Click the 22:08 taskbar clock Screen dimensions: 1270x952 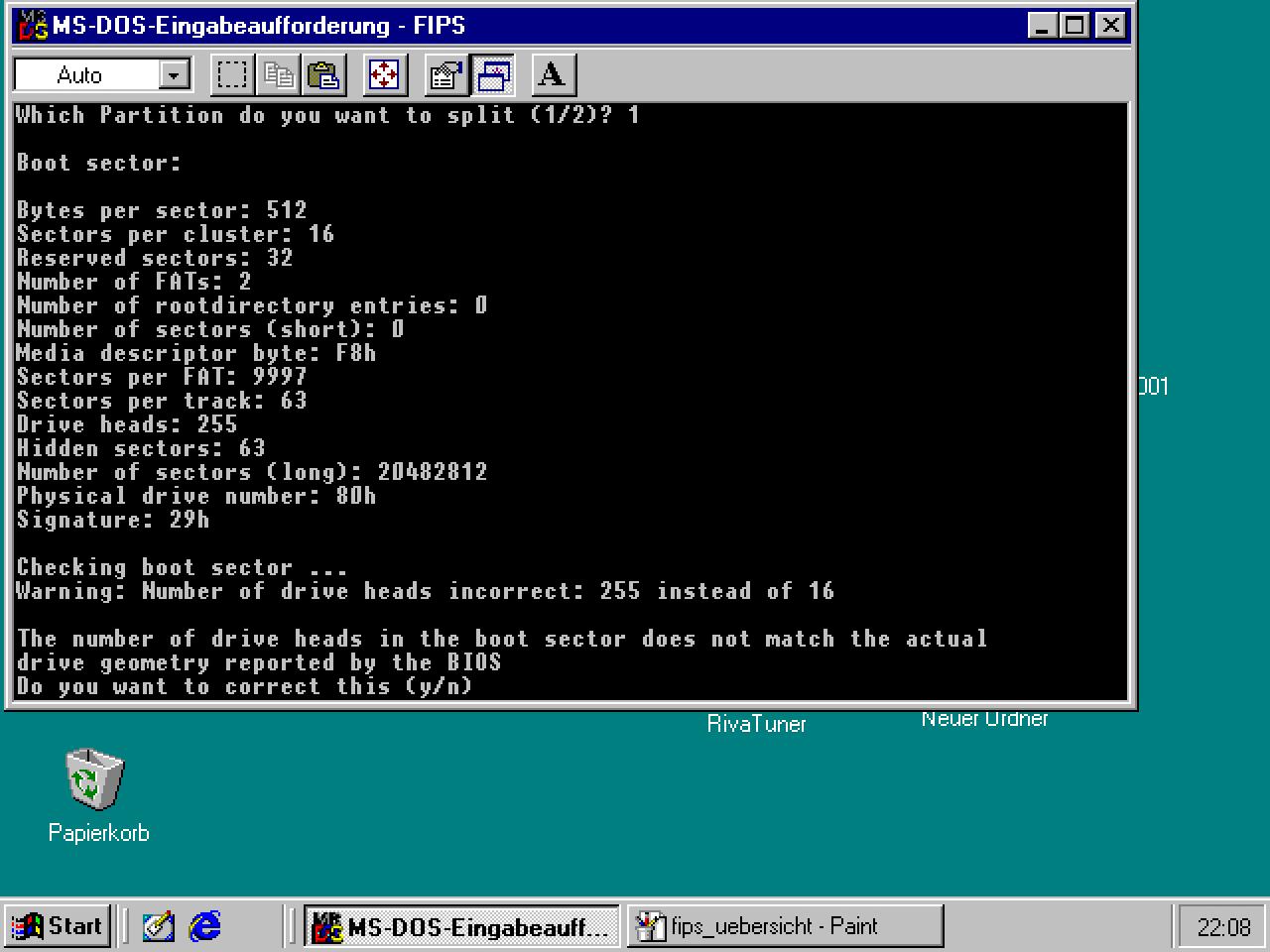point(1223,927)
